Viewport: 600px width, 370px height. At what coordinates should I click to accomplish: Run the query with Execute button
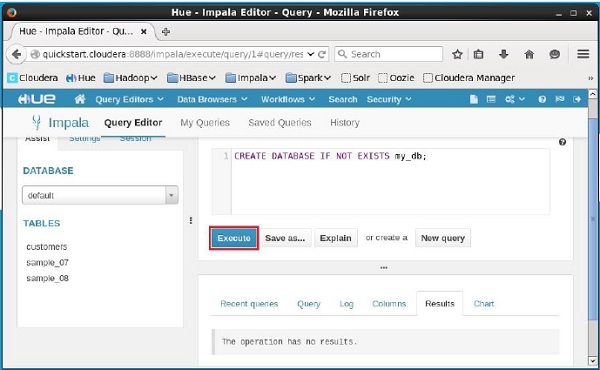[x=234, y=238]
